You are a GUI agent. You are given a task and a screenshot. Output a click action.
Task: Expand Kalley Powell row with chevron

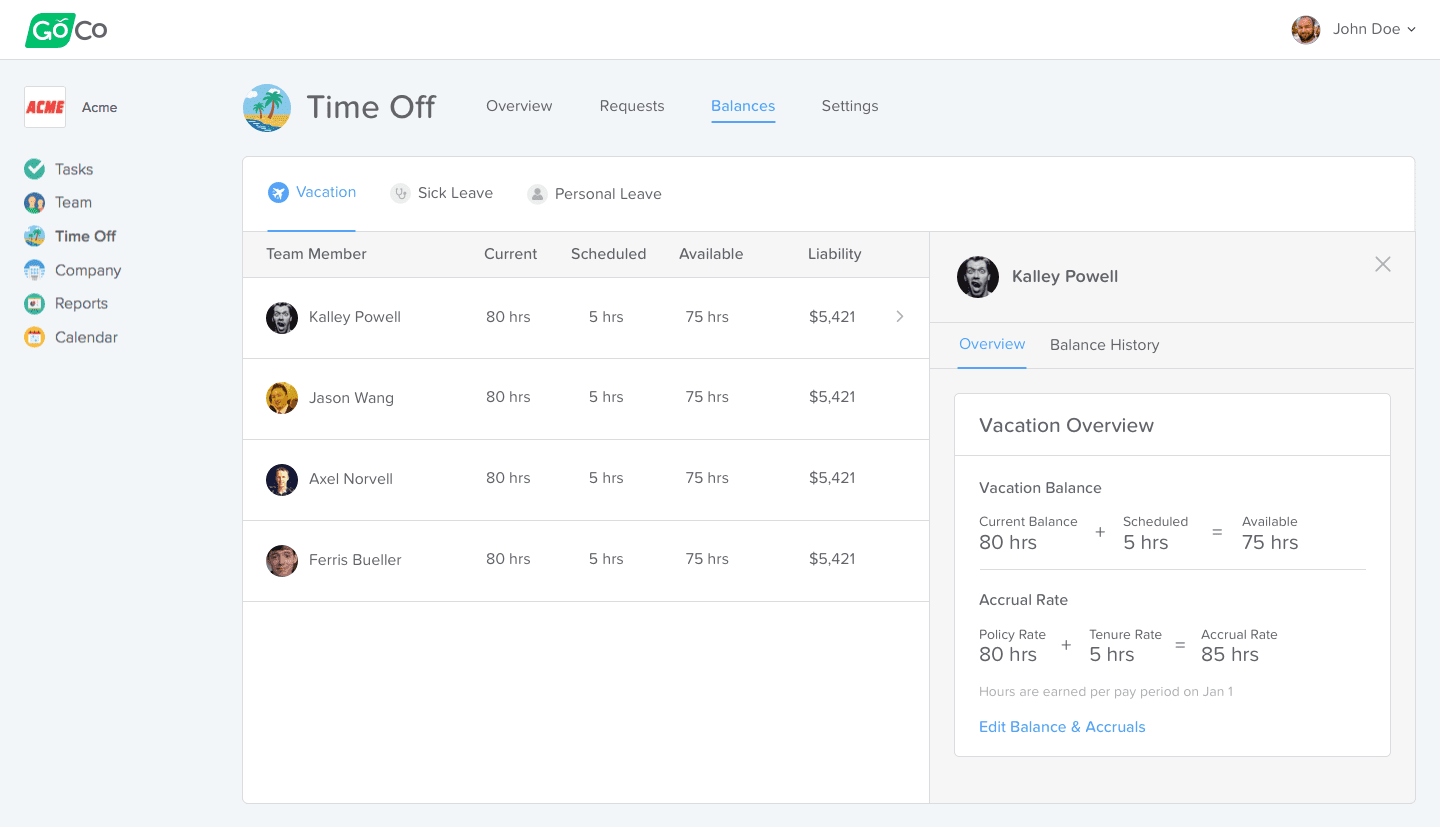900,316
